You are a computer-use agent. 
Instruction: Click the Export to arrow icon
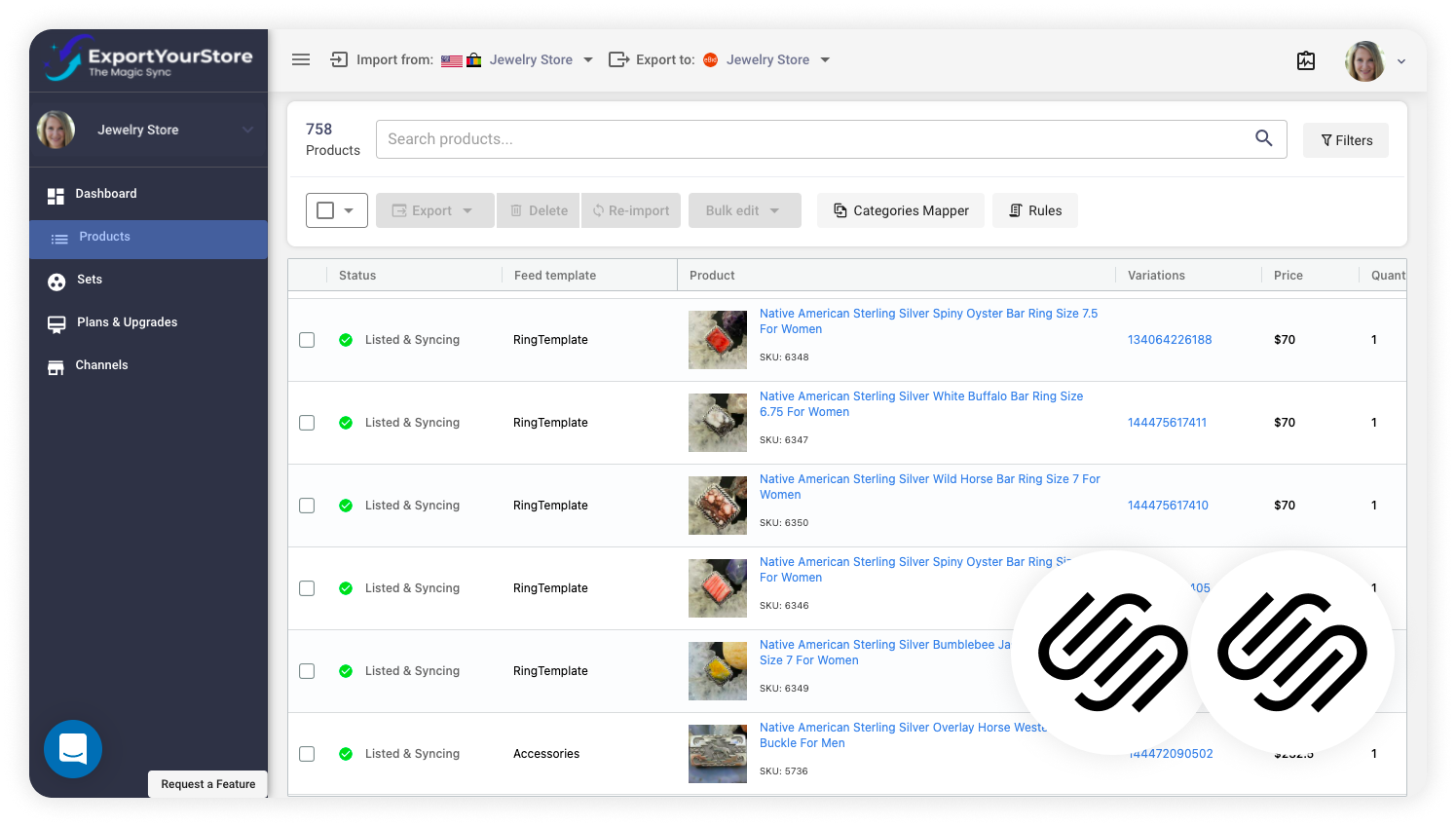point(618,59)
